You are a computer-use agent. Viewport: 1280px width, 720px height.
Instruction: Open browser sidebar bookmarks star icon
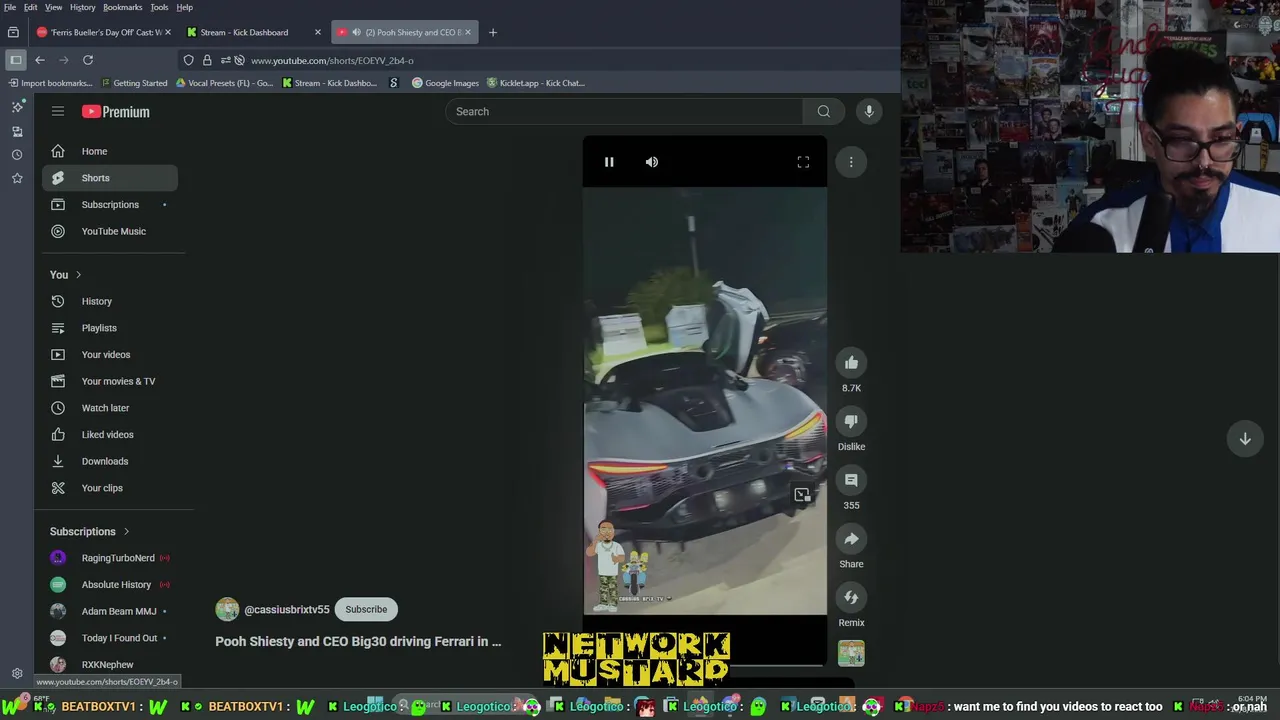click(x=17, y=178)
